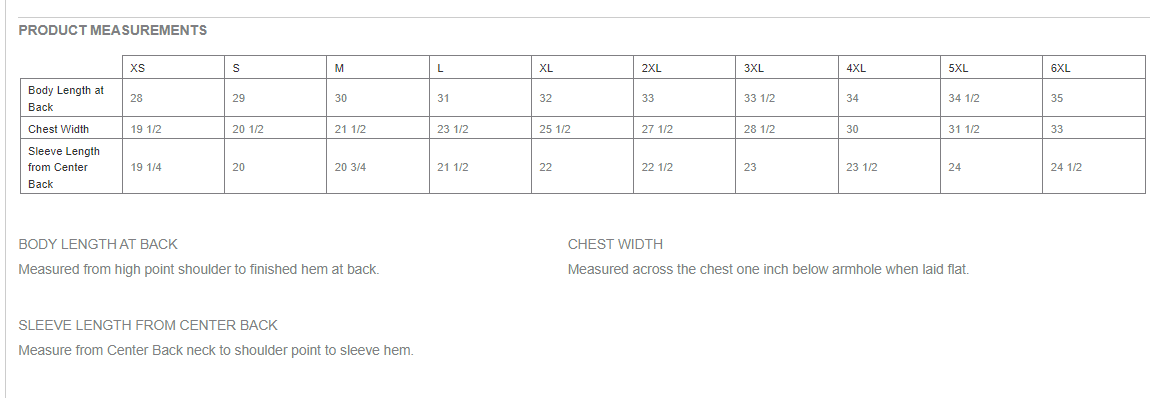Screen dimensions: 1150x398
Task: Click the text about measuring one inch below armhole
Action: click(768, 270)
